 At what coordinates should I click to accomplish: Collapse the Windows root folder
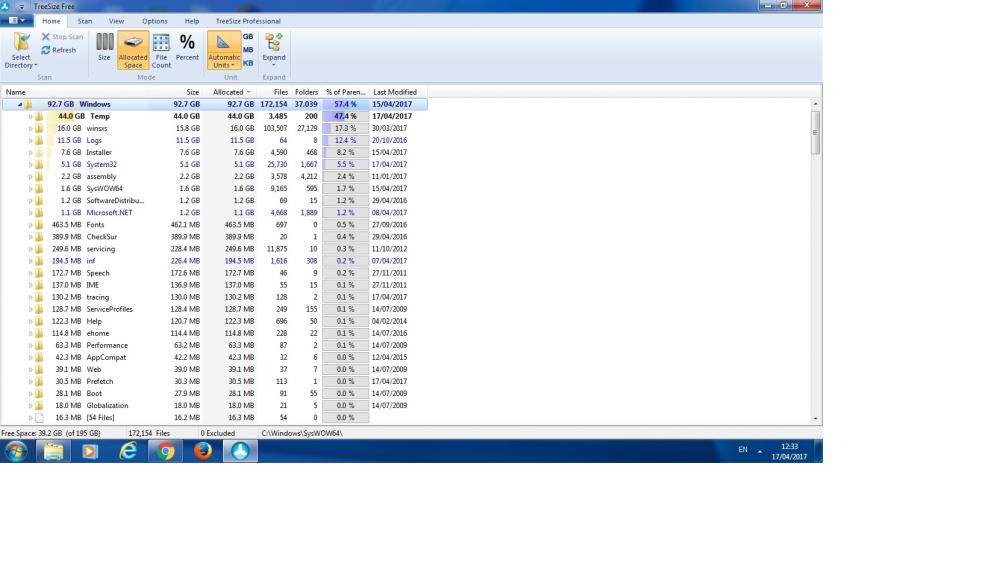[x=20, y=104]
